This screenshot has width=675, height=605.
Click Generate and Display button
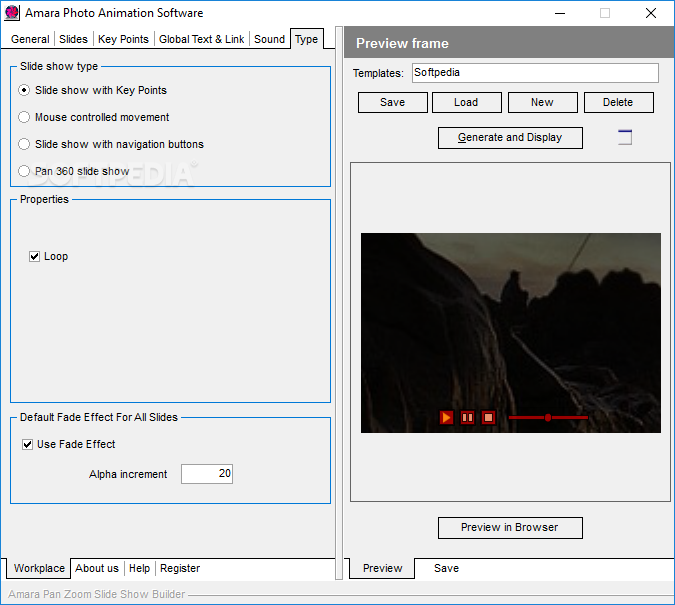[x=510, y=138]
